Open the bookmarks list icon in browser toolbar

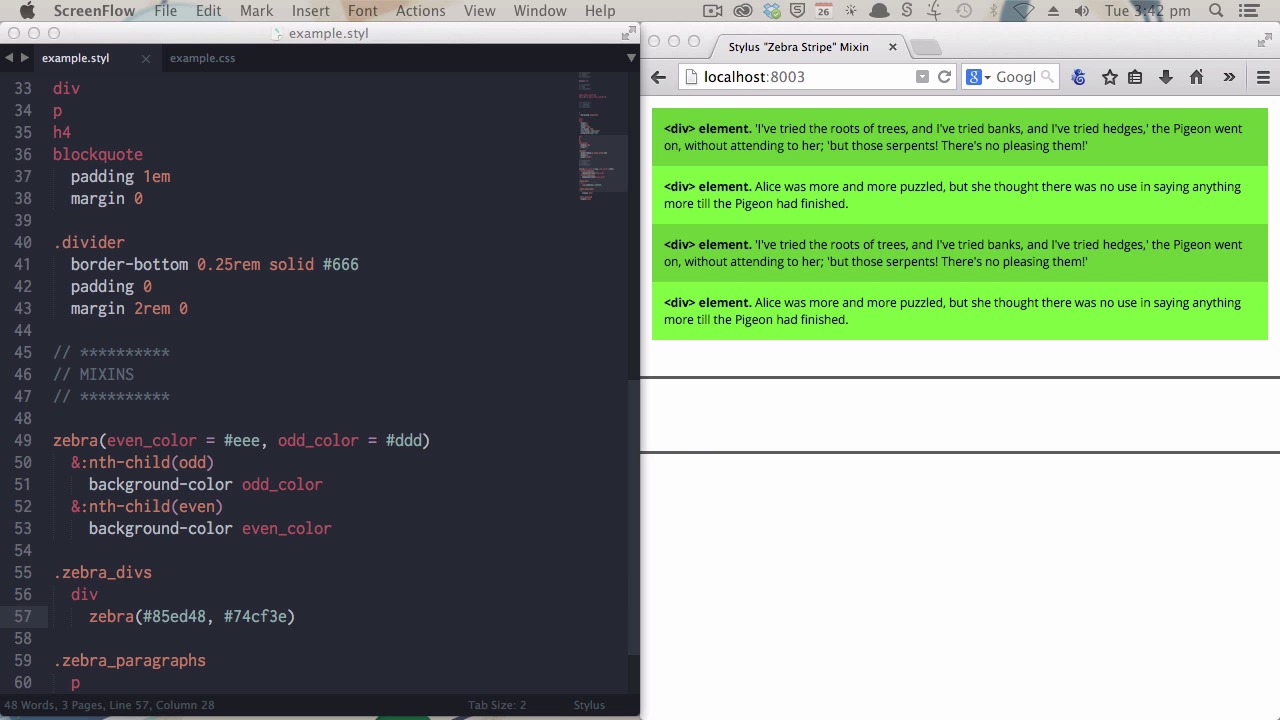(x=1135, y=77)
